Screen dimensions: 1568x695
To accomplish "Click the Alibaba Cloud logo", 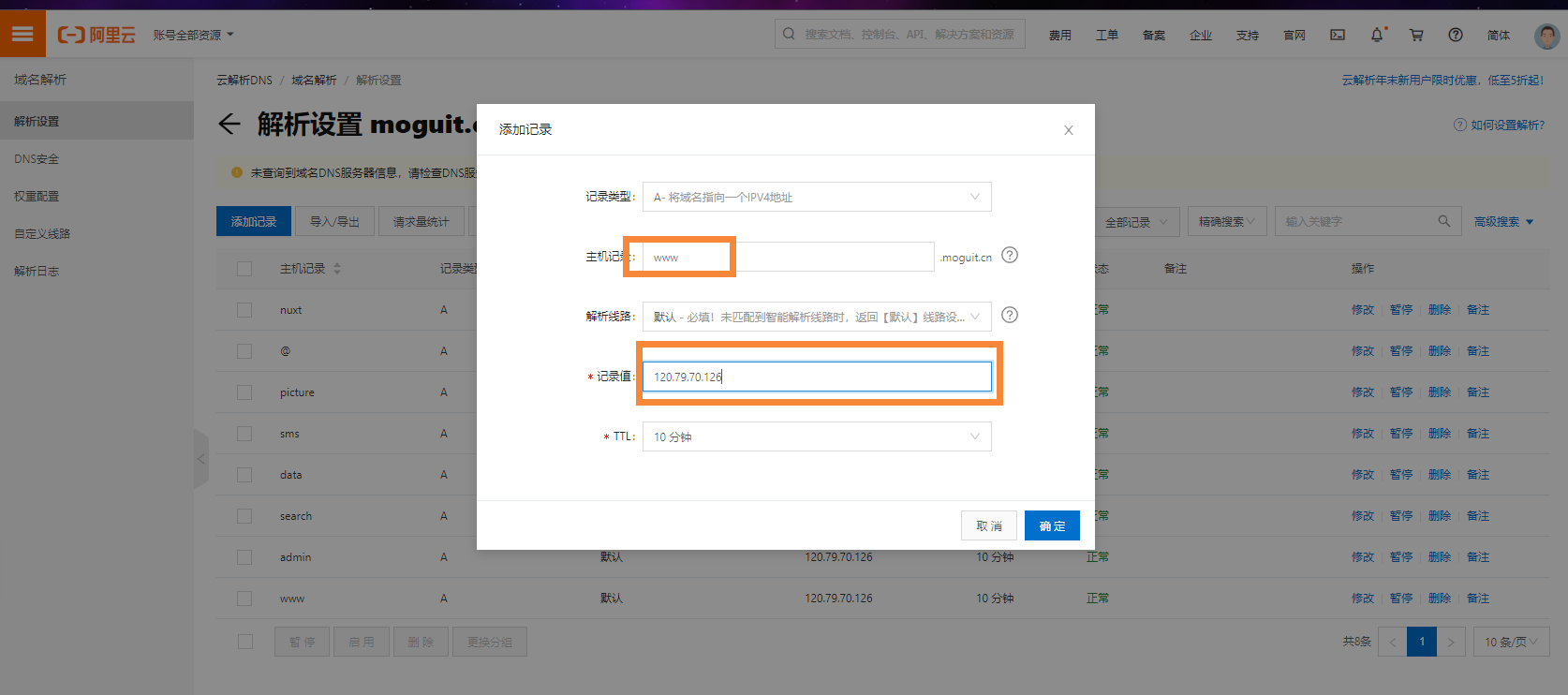I will tap(96, 35).
